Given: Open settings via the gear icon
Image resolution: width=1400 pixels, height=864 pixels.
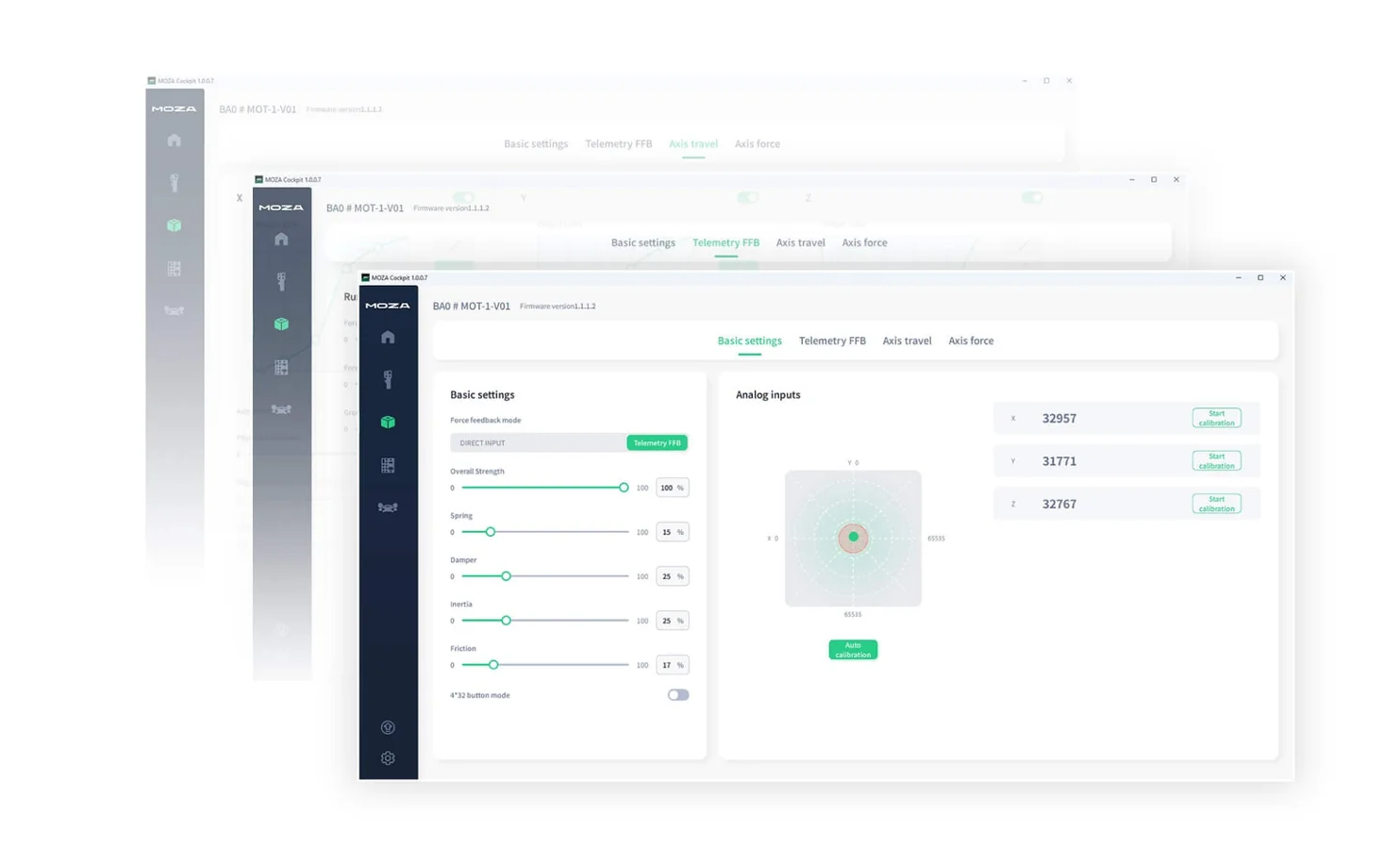Looking at the screenshot, I should point(388,758).
